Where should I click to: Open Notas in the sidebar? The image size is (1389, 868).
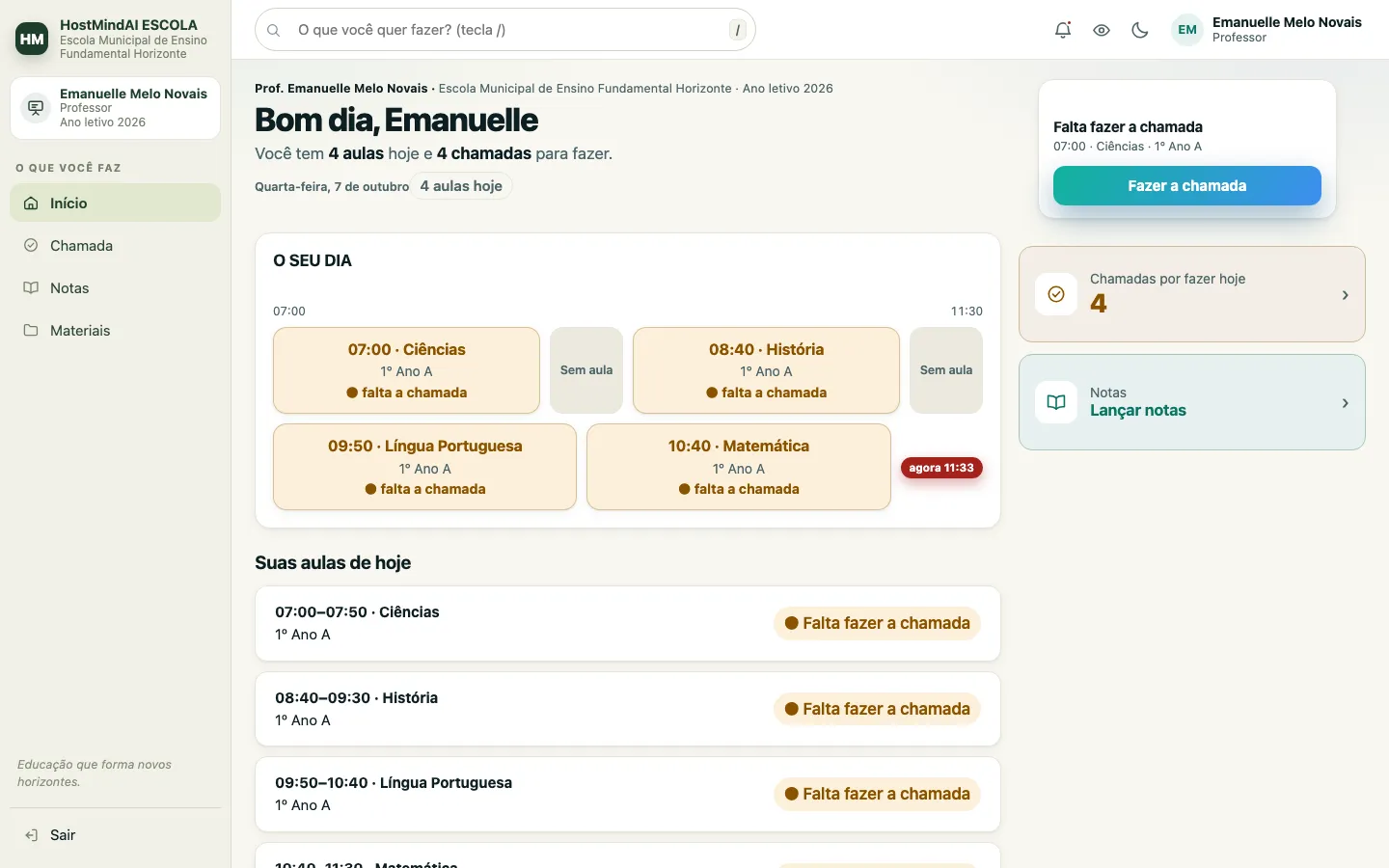point(116,287)
